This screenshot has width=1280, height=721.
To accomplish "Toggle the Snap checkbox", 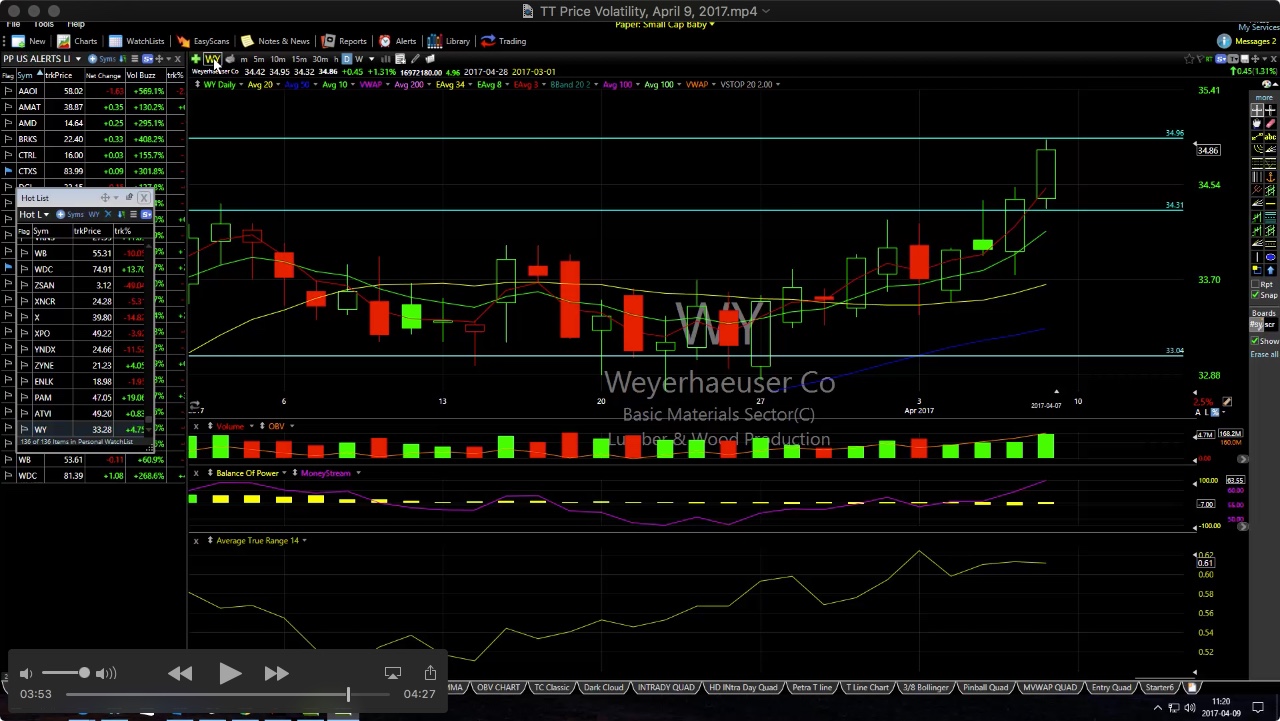I will click(x=1256, y=294).
